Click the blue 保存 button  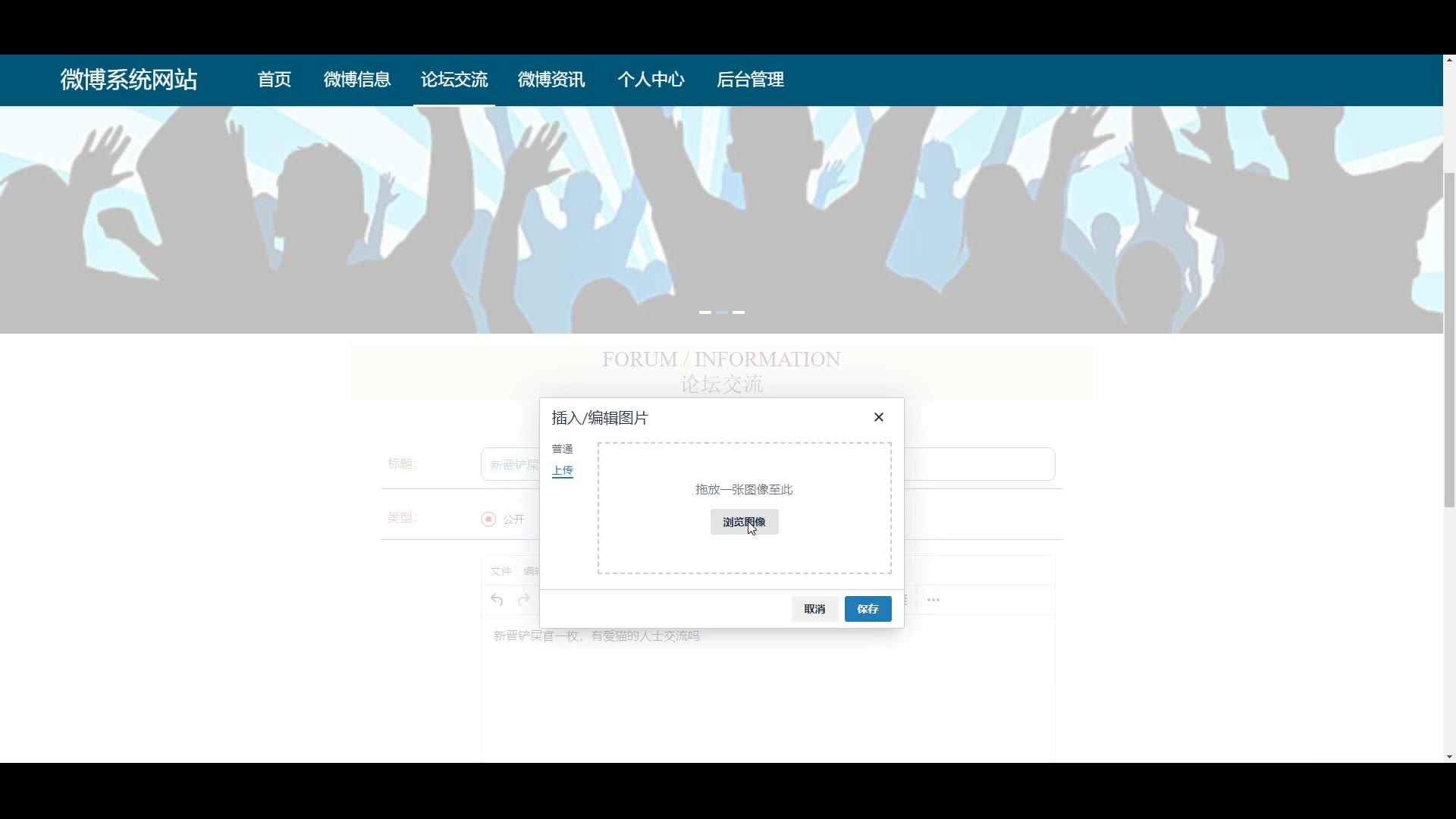[x=868, y=609]
